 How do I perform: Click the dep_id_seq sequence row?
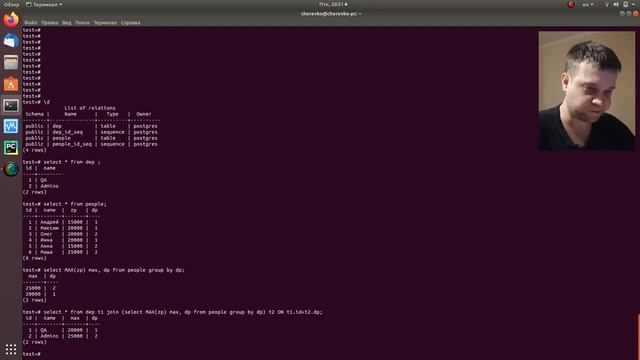point(91,132)
